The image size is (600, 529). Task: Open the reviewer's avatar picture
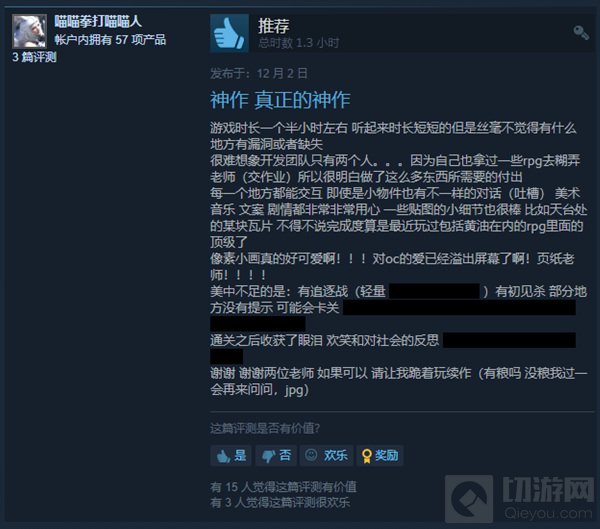29,31
